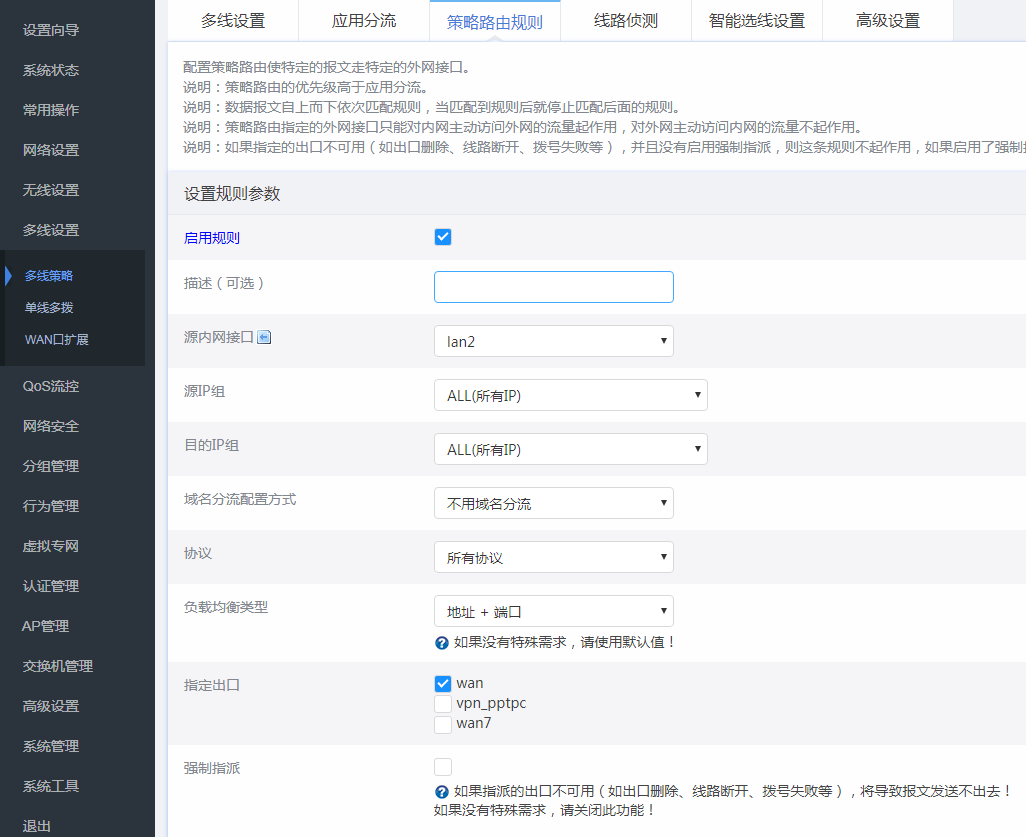This screenshot has width=1026, height=837.
Task: Switch to the 应用分流 tab
Action: 364,20
